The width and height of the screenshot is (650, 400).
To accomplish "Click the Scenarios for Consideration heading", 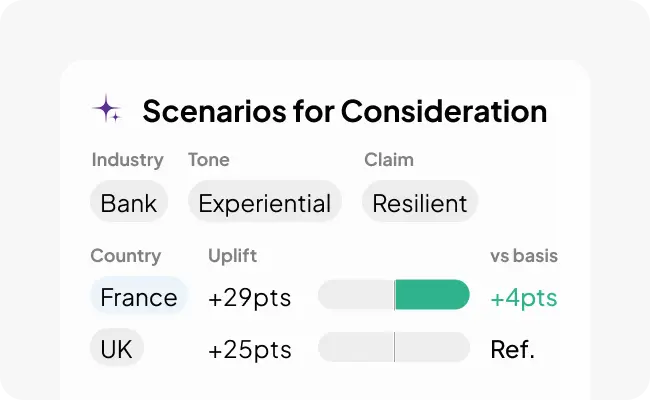I will [345, 111].
